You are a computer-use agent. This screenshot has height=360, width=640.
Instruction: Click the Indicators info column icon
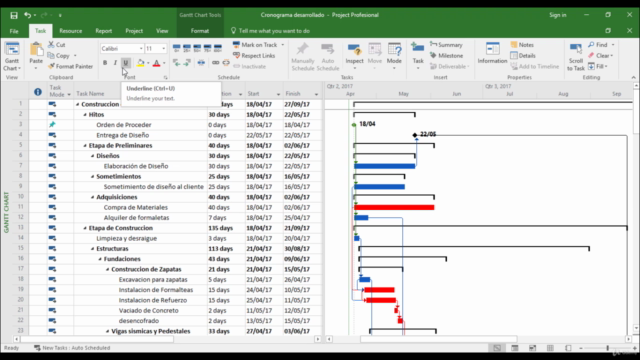click(x=38, y=92)
